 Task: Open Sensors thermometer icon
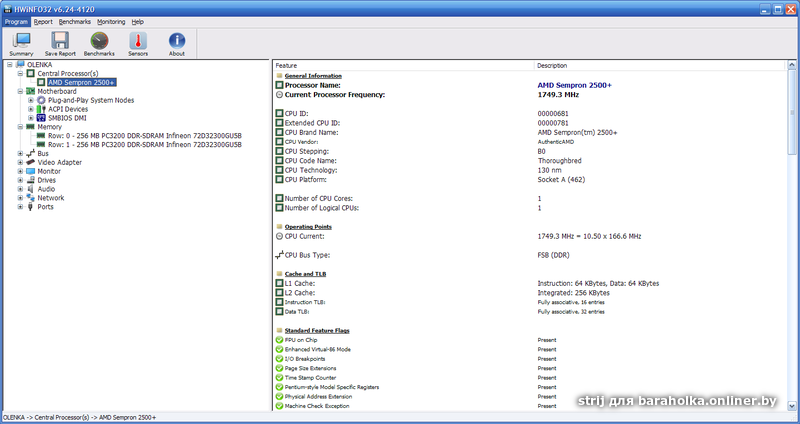(138, 41)
